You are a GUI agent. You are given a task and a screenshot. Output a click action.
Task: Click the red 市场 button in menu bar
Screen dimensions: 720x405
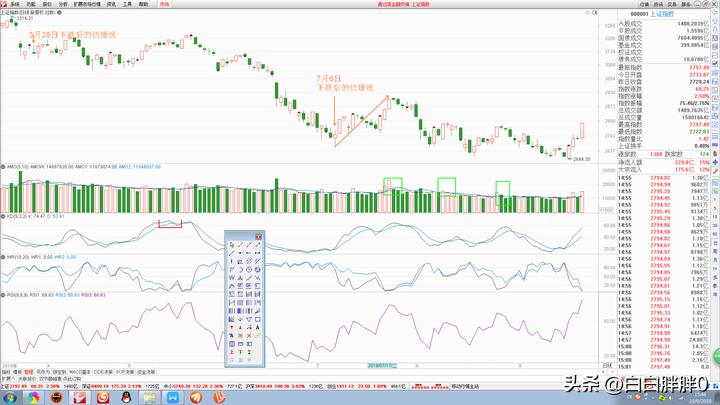click(165, 5)
